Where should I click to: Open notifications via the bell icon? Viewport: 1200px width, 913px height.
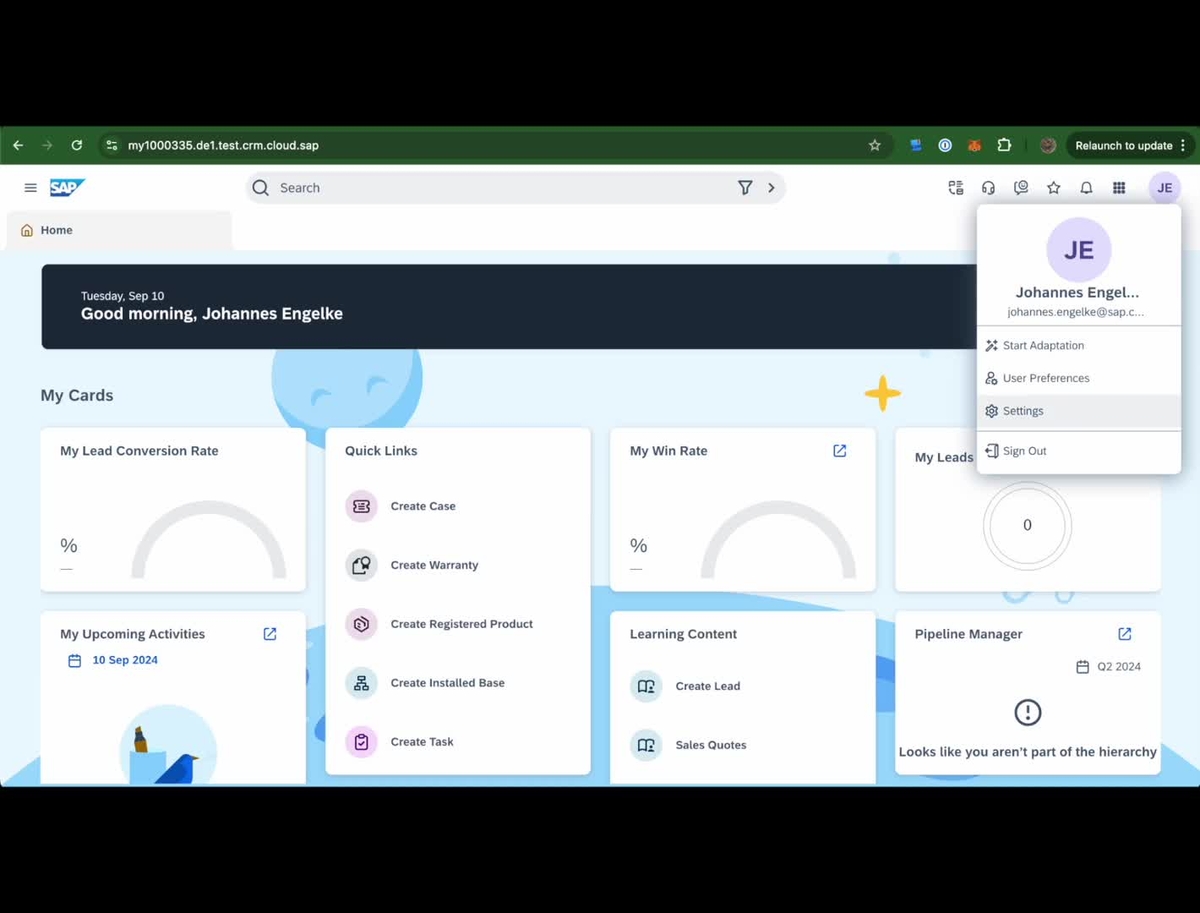1086,187
